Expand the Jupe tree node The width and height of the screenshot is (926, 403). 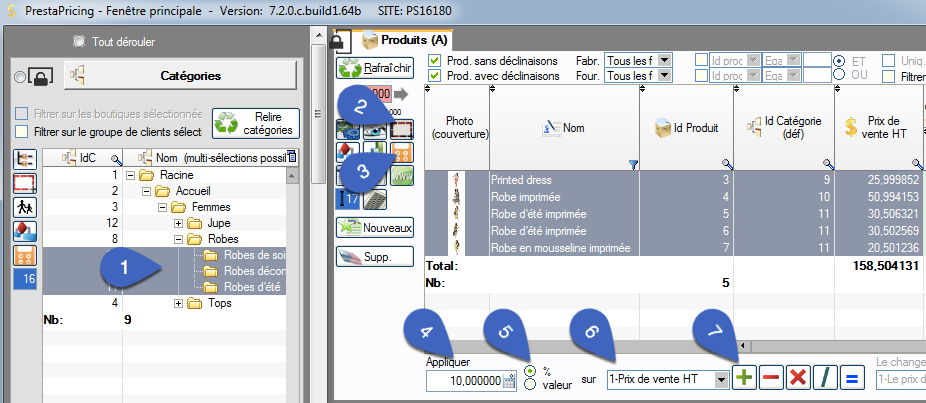[x=178, y=223]
